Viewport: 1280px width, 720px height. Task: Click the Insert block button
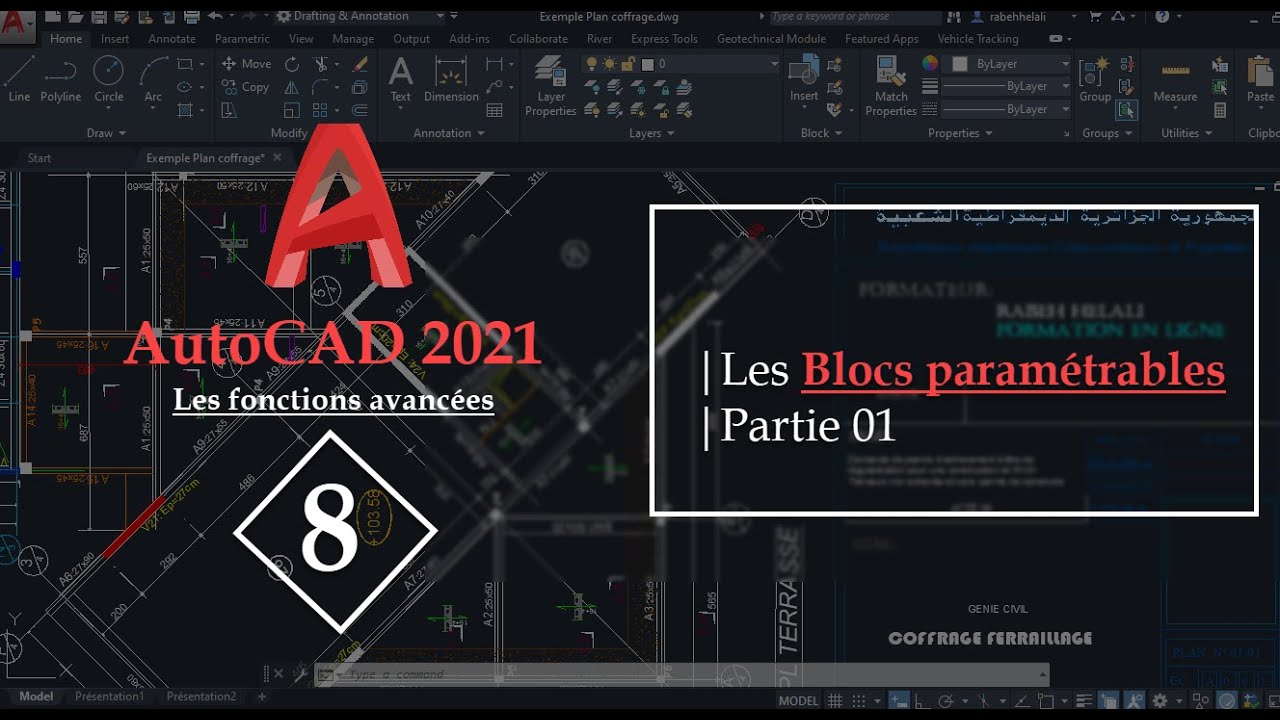click(804, 80)
